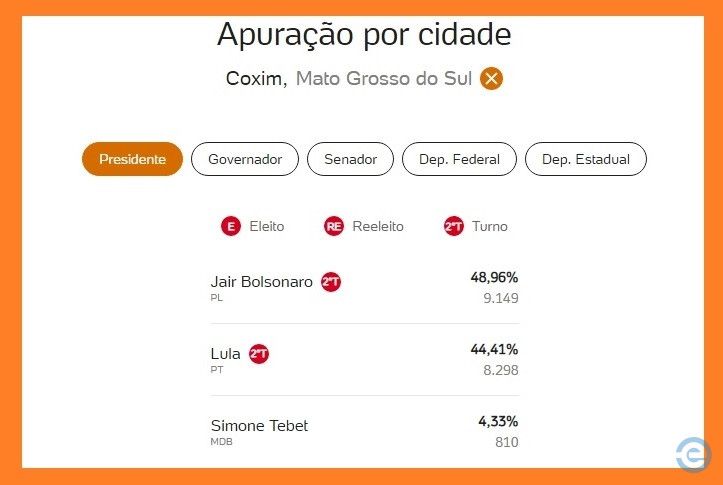The image size is (723, 485).
Task: Click the 2ºT badge next to Lula
Action: pos(259,354)
